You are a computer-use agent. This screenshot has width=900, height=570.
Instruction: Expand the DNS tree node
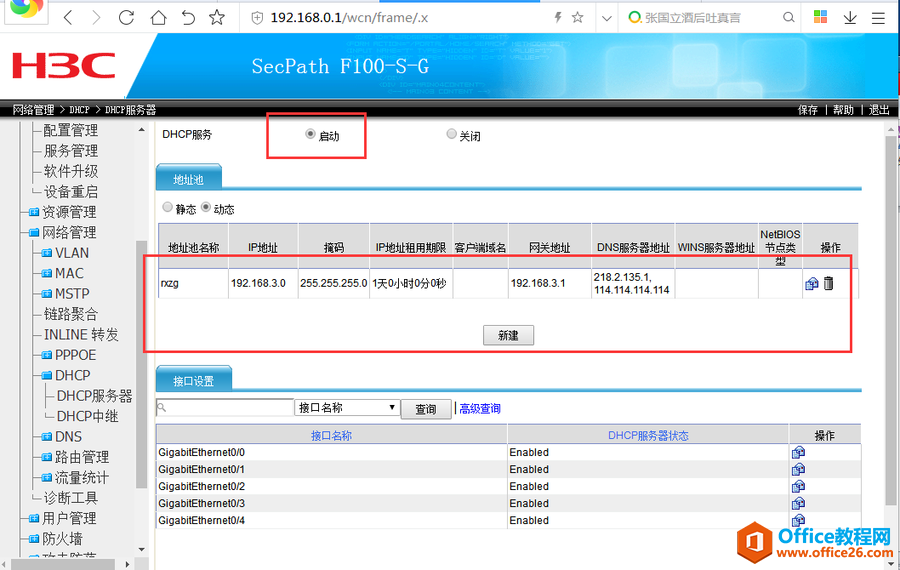coord(47,437)
